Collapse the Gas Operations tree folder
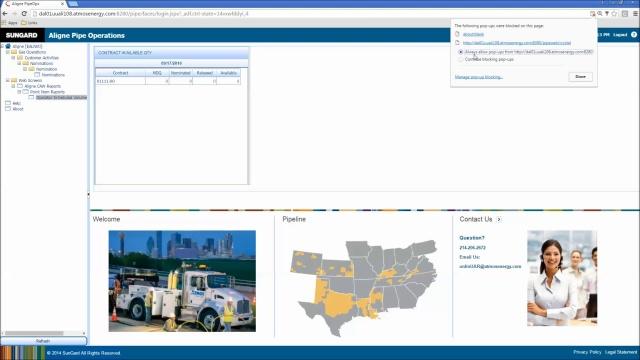The width and height of the screenshot is (640, 360). click(x=7, y=52)
